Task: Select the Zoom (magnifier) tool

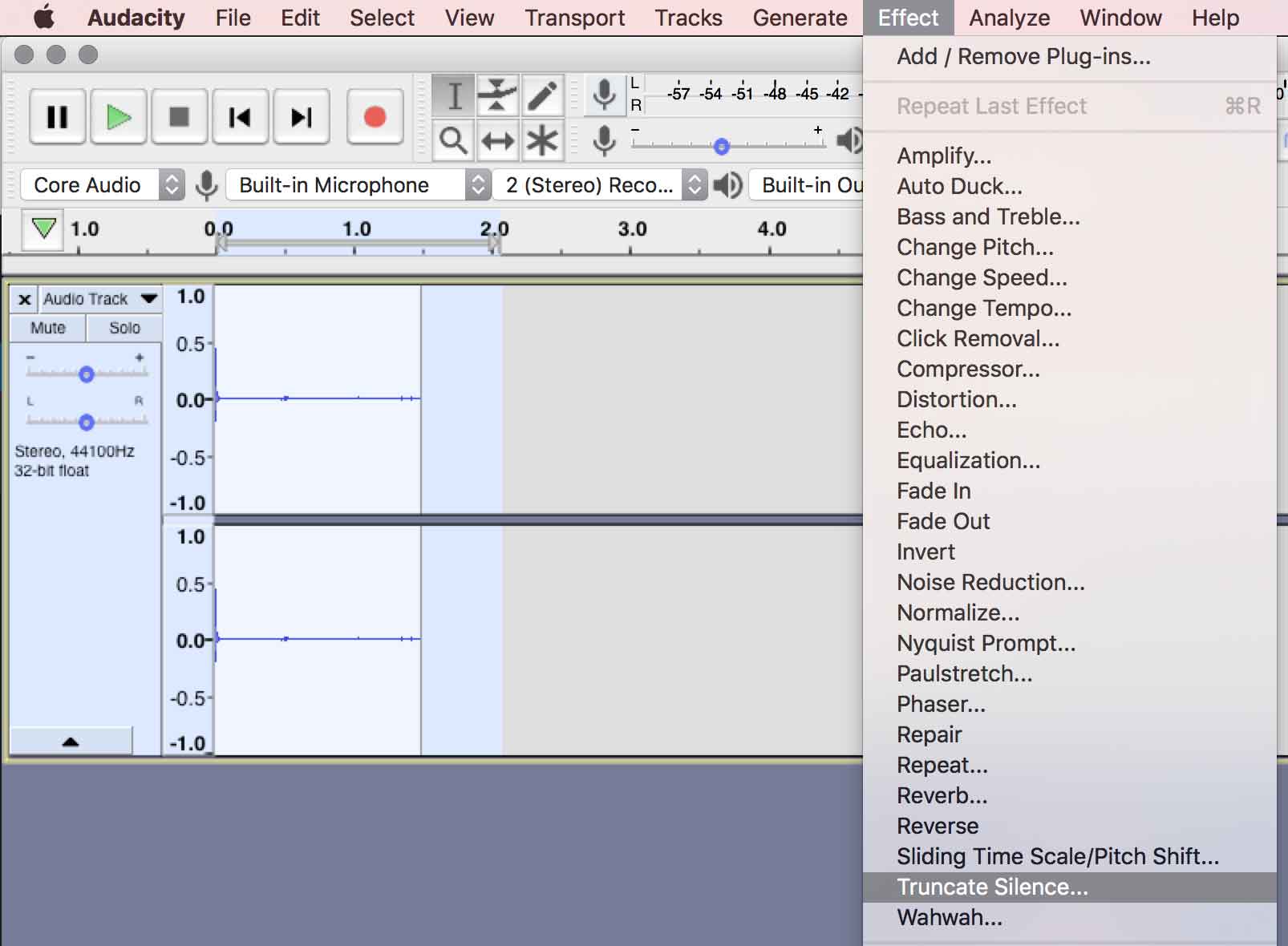Action: 454,140
